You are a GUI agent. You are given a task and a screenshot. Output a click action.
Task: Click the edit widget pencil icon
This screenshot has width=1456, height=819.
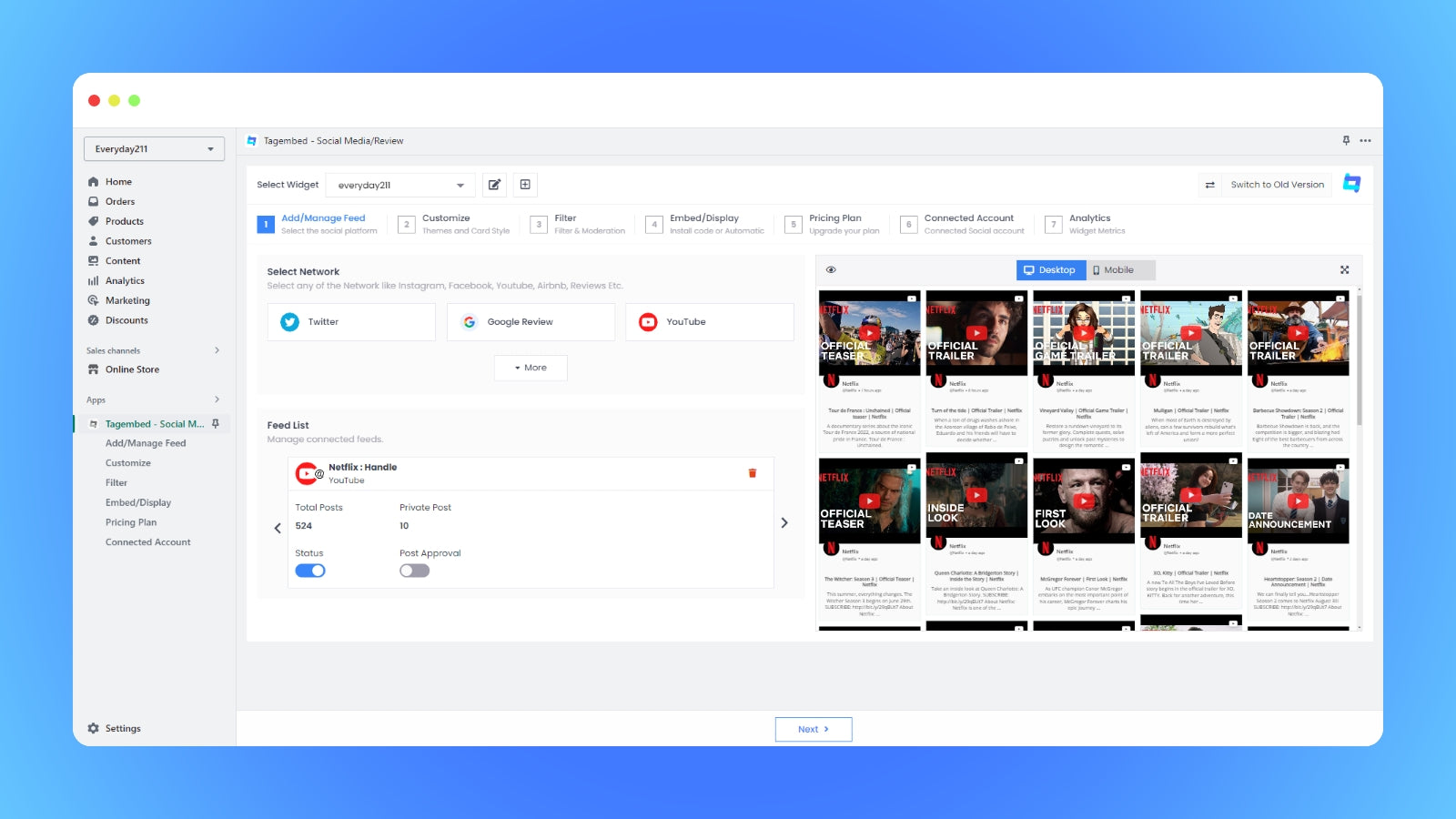tap(494, 185)
